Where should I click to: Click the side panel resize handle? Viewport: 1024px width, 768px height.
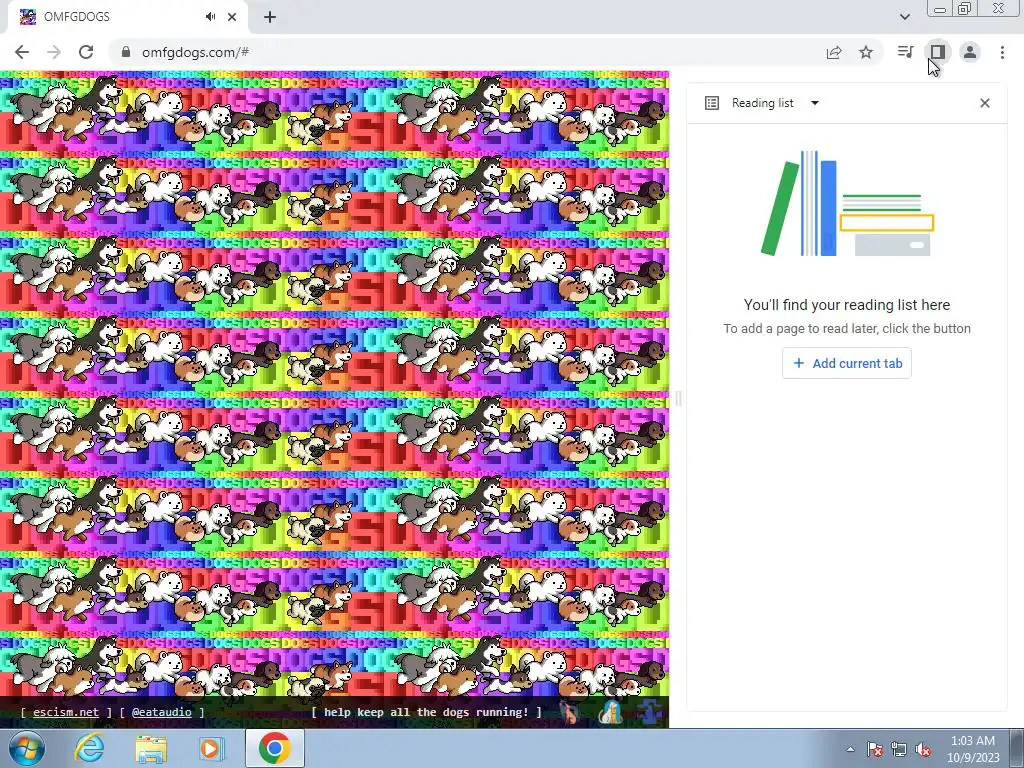pos(678,398)
